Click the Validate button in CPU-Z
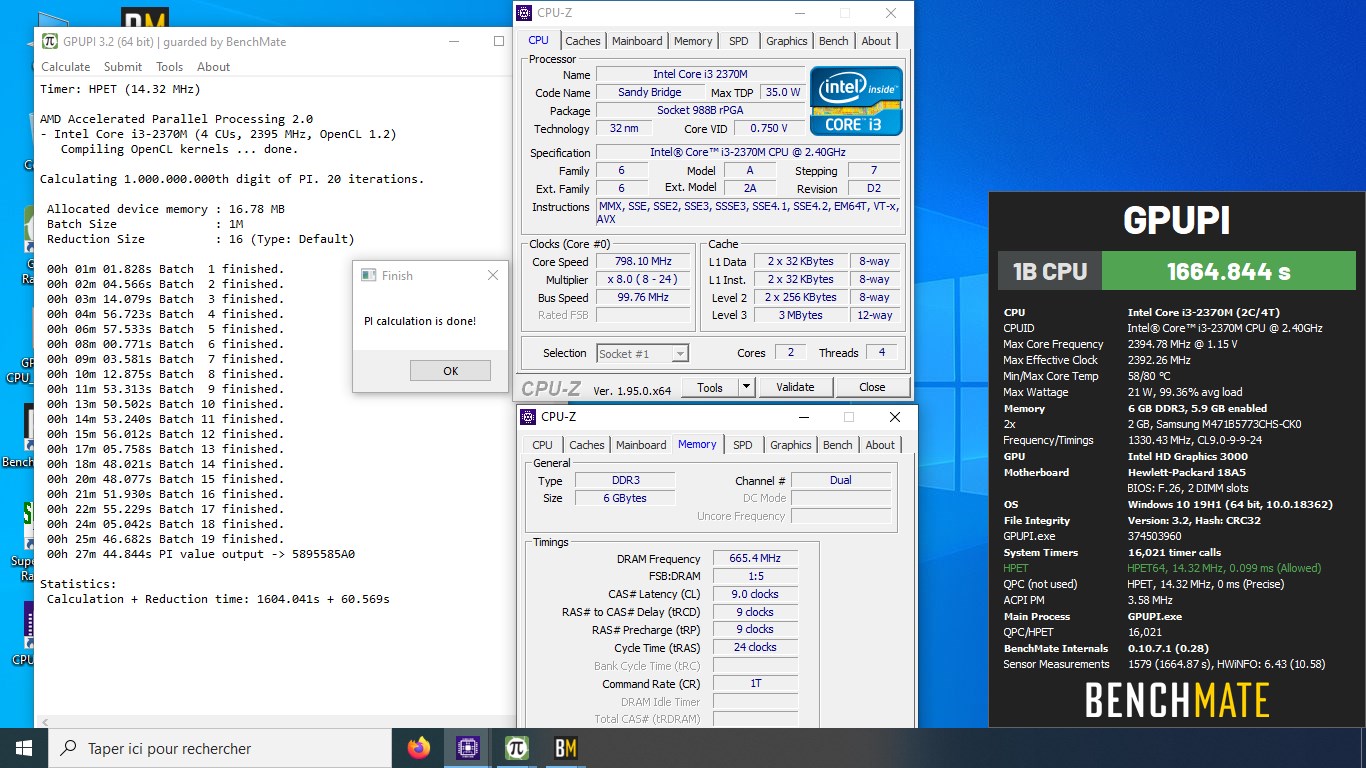The width and height of the screenshot is (1366, 768). click(795, 387)
